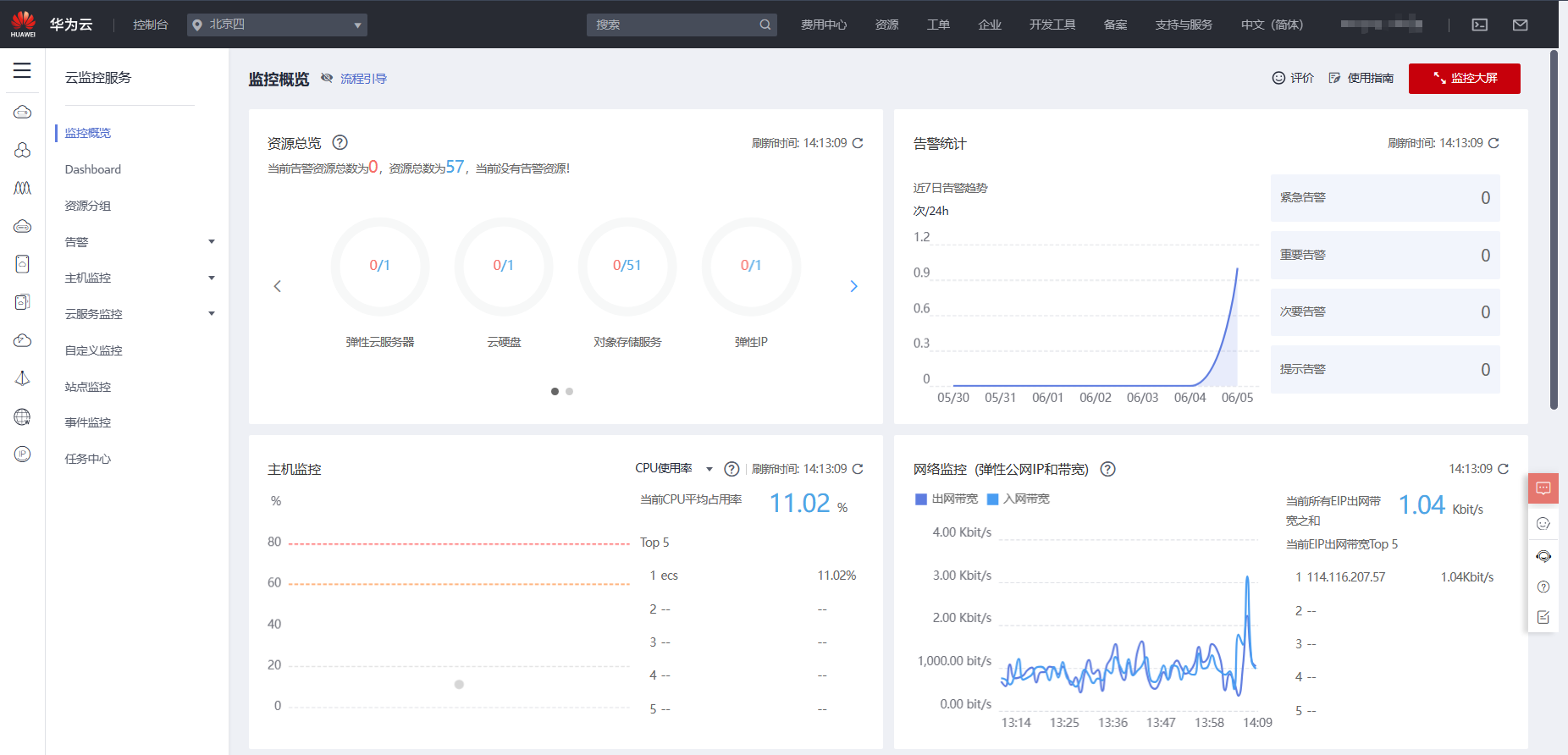The width and height of the screenshot is (1568, 755).
Task: Open 事件监控 in sidebar
Action: click(88, 422)
